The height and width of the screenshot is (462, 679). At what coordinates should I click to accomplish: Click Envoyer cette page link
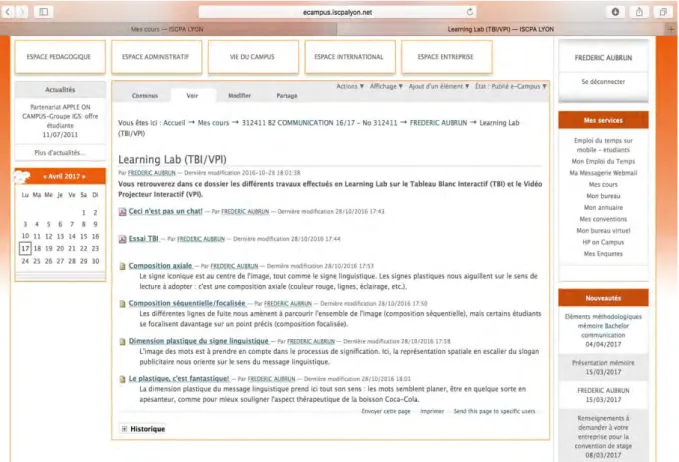click(386, 411)
